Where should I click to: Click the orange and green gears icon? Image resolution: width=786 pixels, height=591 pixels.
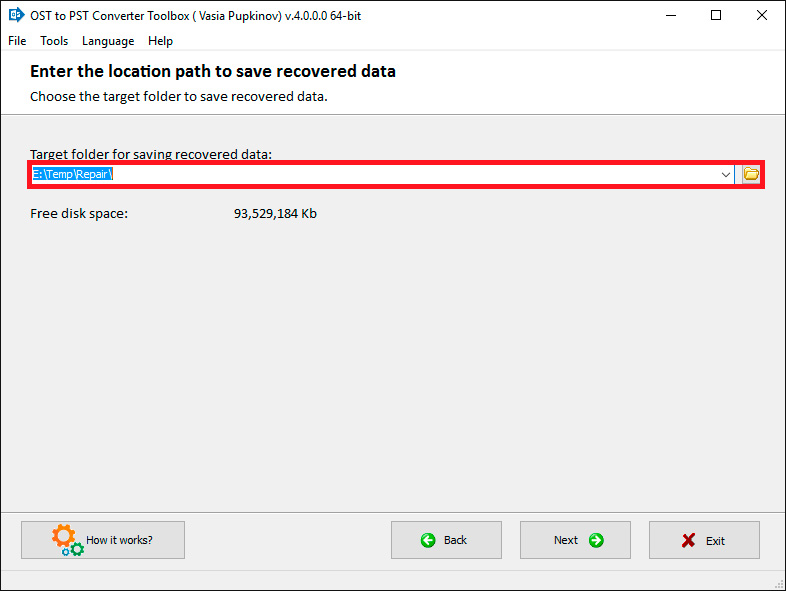65,539
